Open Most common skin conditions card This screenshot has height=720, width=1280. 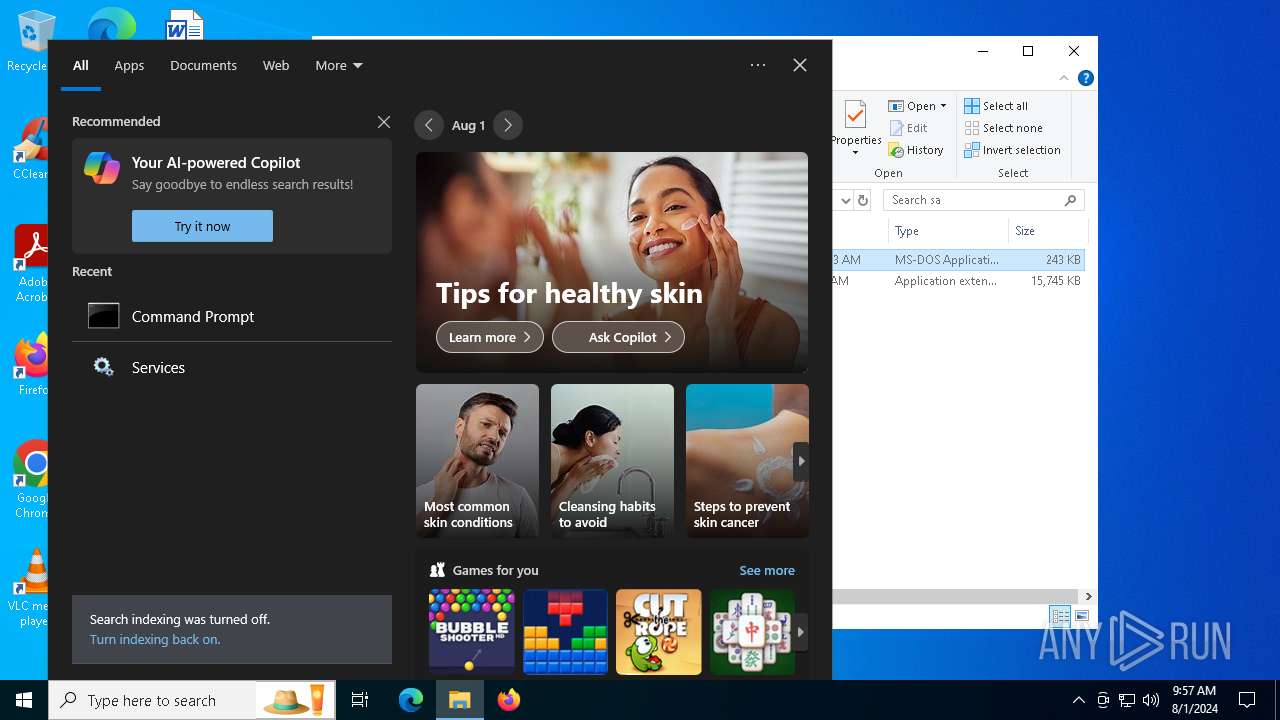pos(477,461)
